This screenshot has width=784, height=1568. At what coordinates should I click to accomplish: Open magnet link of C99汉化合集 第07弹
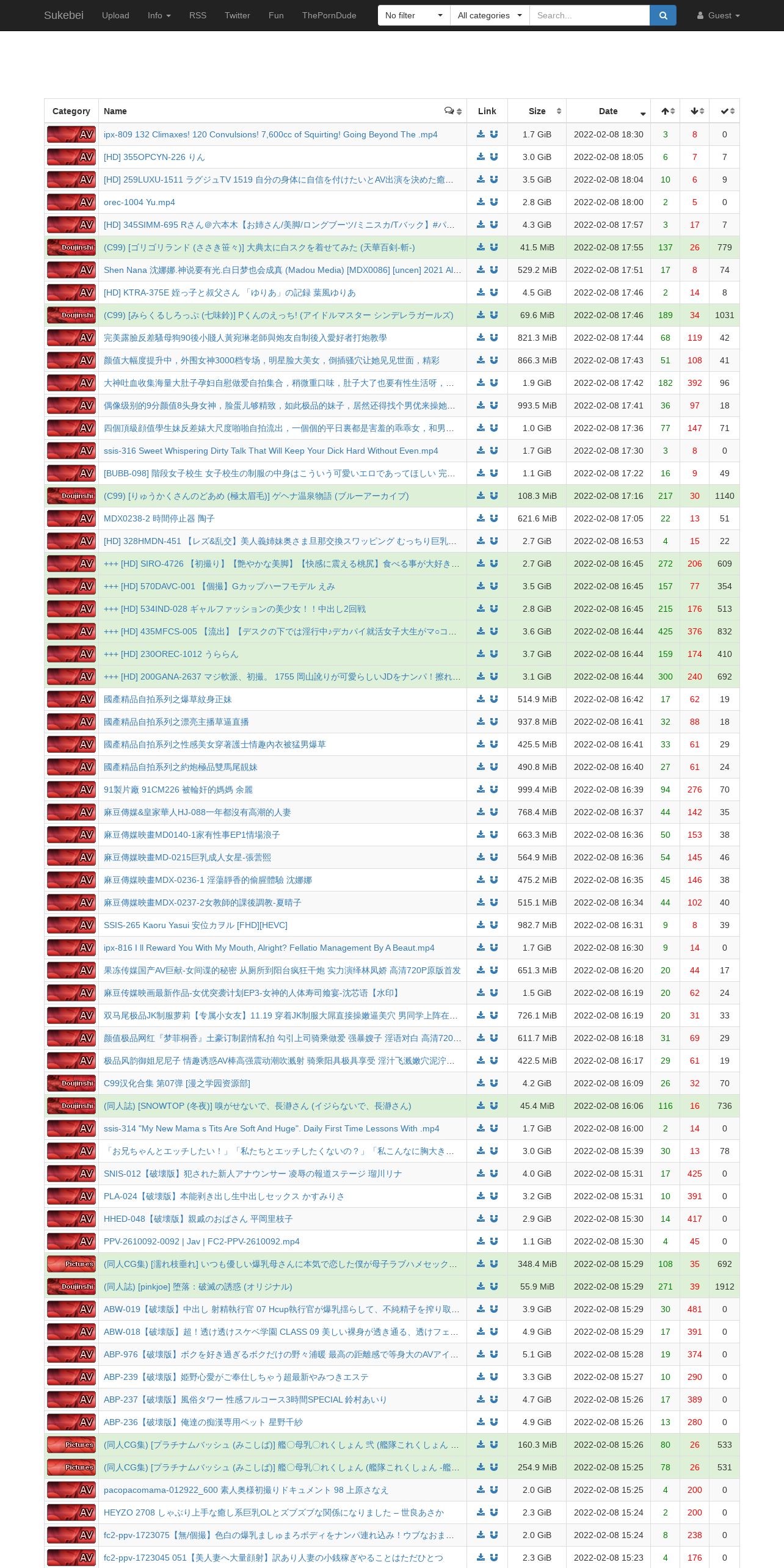[494, 1083]
